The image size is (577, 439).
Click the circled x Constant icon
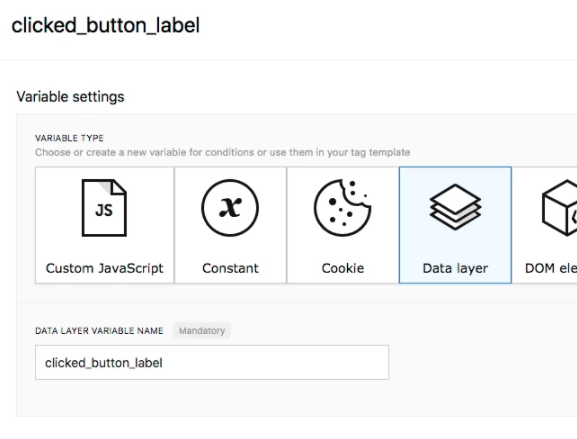click(230, 208)
